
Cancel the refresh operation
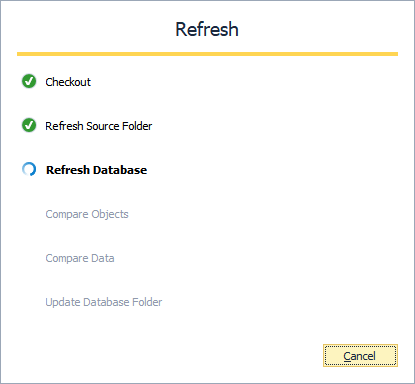[360, 356]
